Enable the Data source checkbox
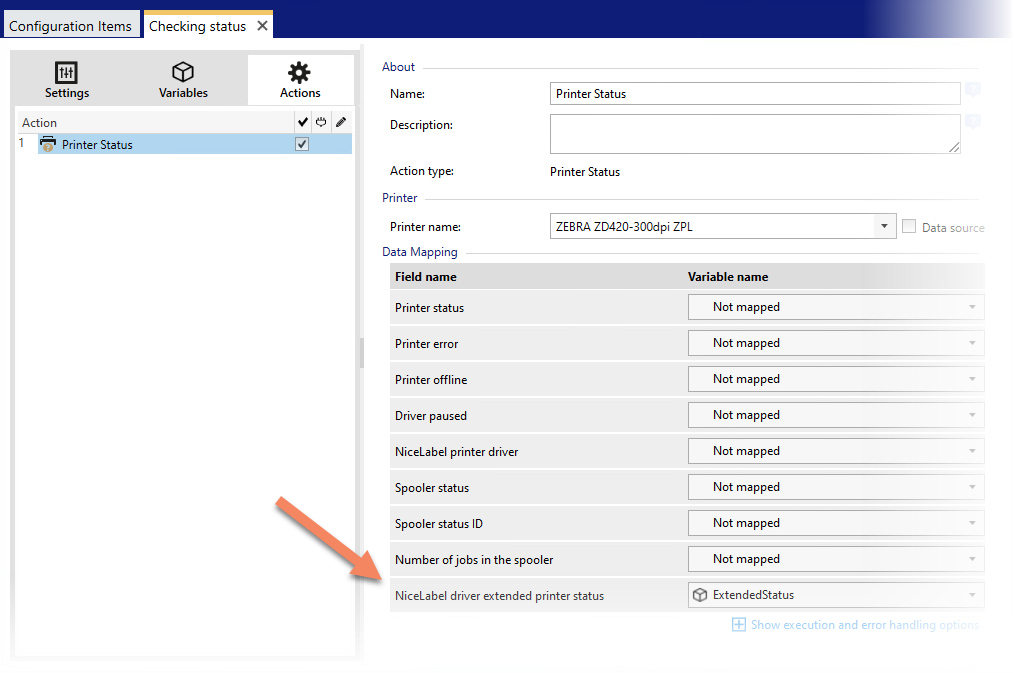This screenshot has height=673, width=1014. [909, 226]
